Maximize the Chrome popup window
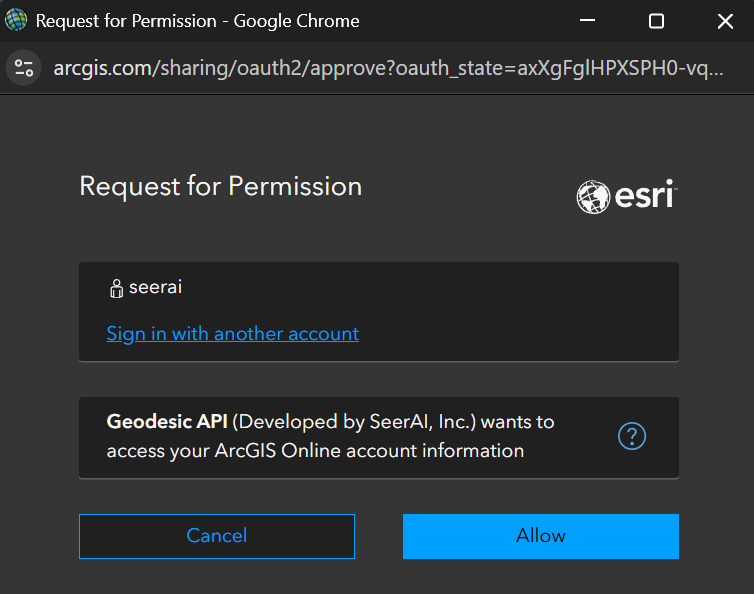The image size is (754, 594). point(656,21)
